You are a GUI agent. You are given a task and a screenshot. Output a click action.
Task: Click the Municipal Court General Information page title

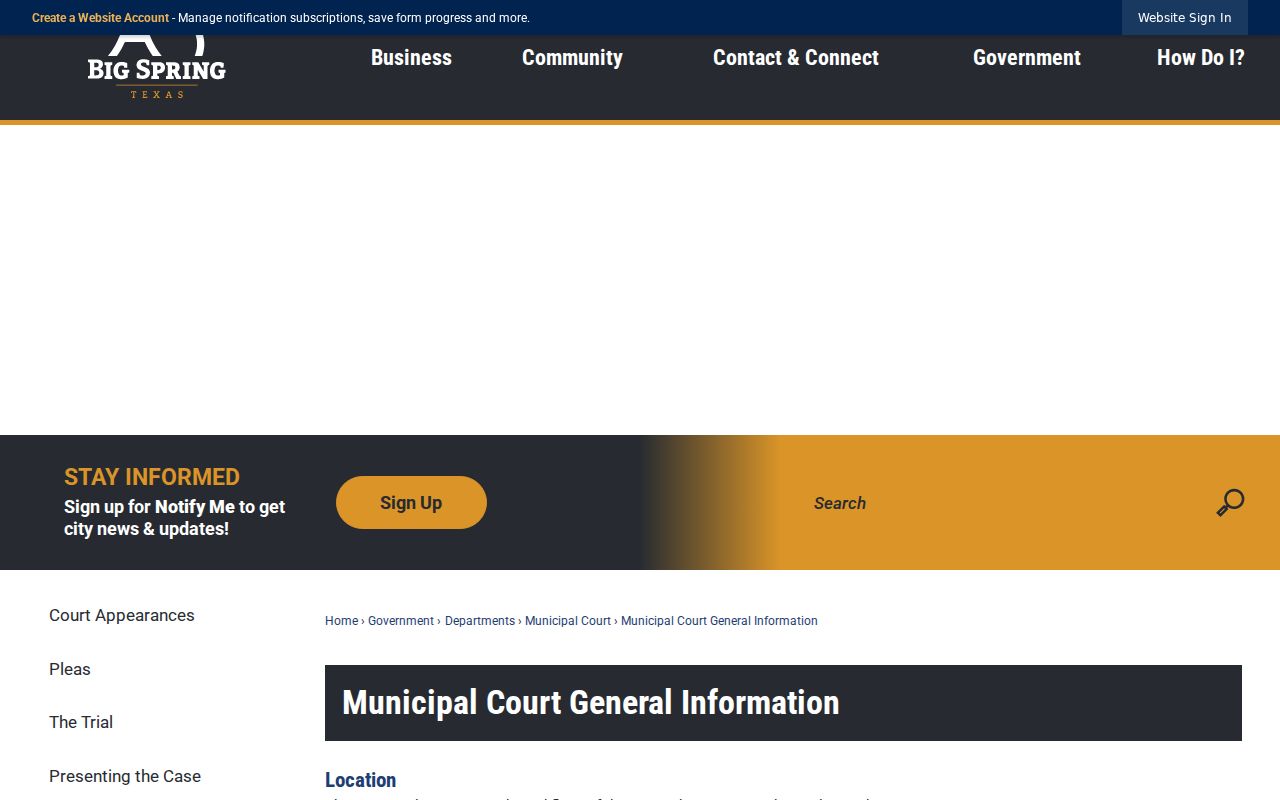tap(590, 702)
